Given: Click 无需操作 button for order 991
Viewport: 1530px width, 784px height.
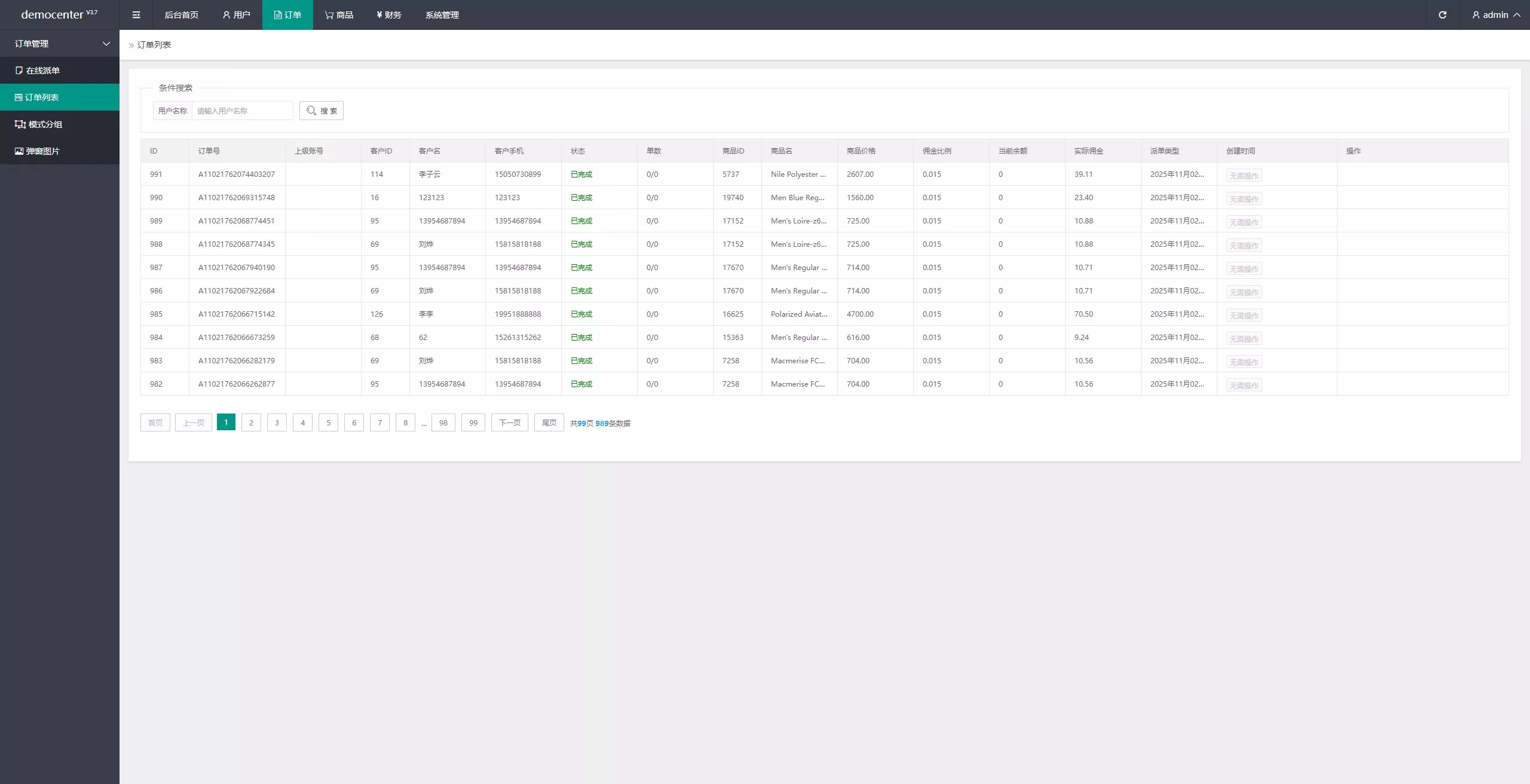Looking at the screenshot, I should pyautogui.click(x=1244, y=176).
